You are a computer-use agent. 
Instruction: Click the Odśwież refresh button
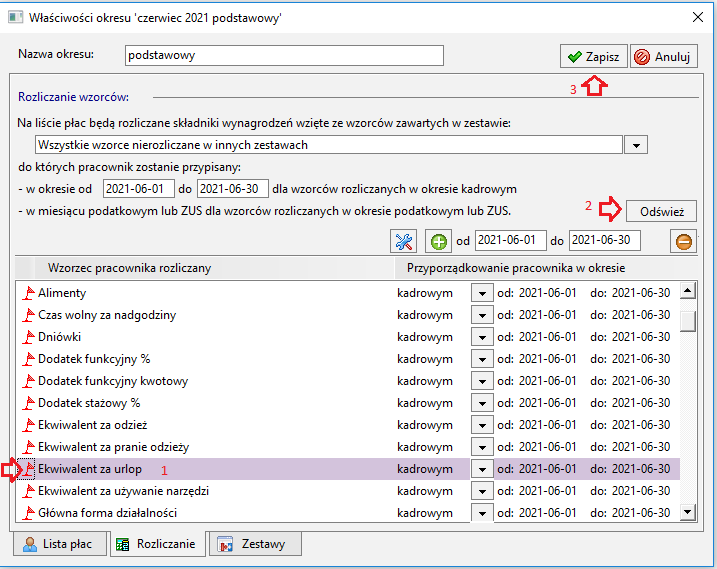[x=661, y=211]
